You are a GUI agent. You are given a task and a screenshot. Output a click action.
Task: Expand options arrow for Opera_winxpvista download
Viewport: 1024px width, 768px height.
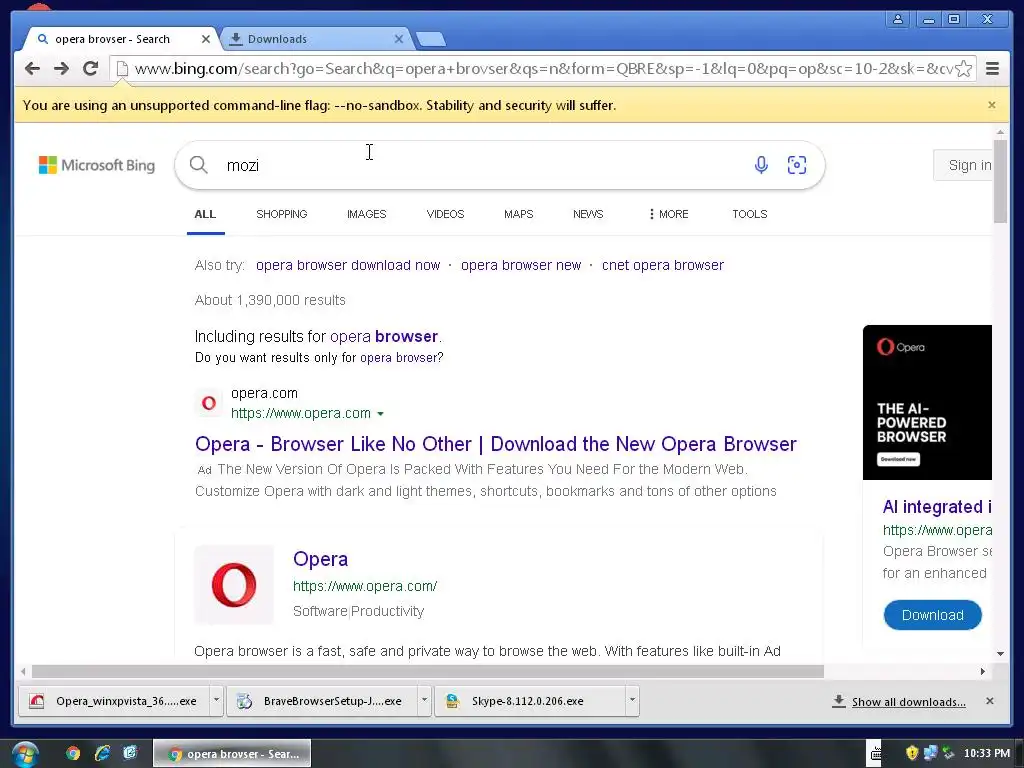coord(216,701)
